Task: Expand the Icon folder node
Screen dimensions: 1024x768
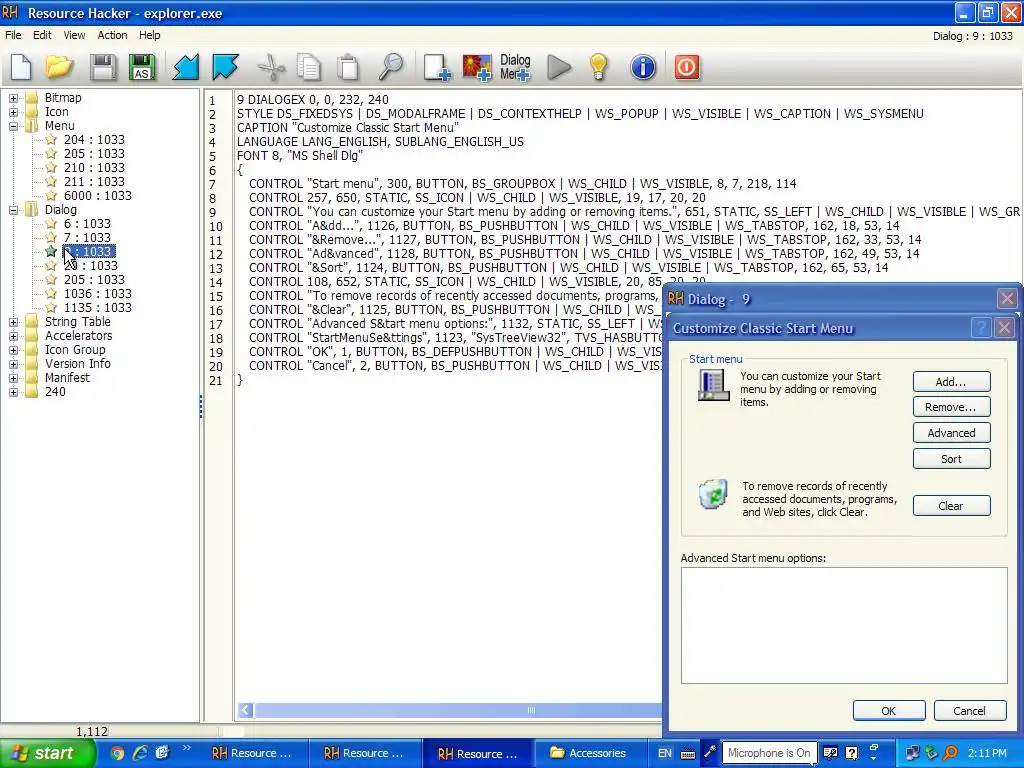Action: pos(13,112)
